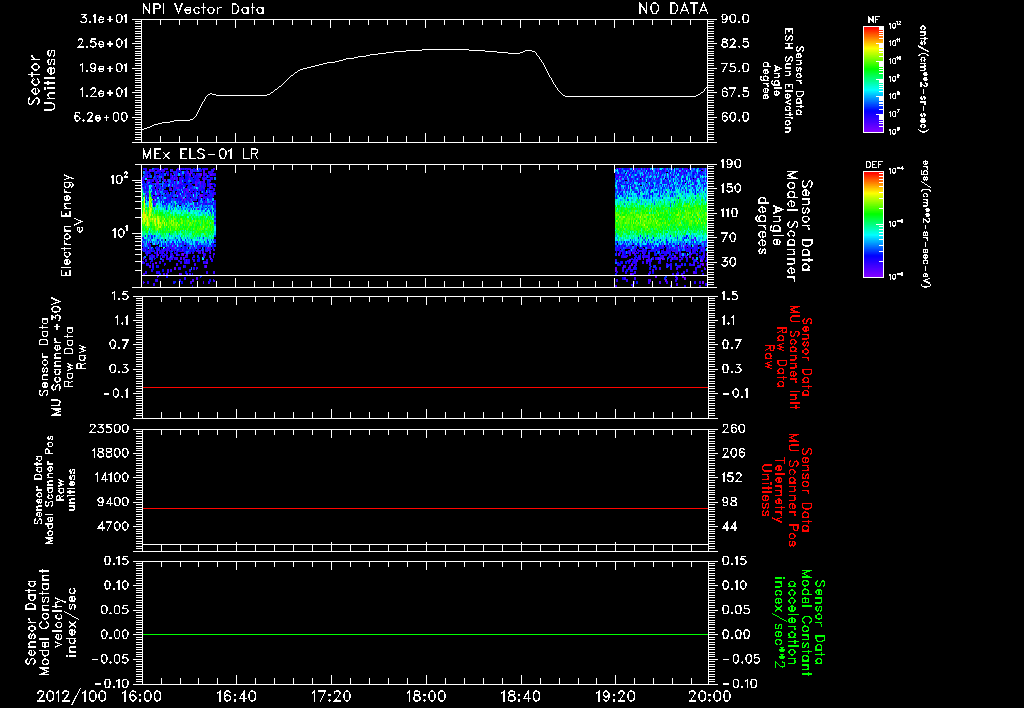This screenshot has width=1024, height=708.
Task: Click the '19:20' time axis label
Action: coord(615,696)
